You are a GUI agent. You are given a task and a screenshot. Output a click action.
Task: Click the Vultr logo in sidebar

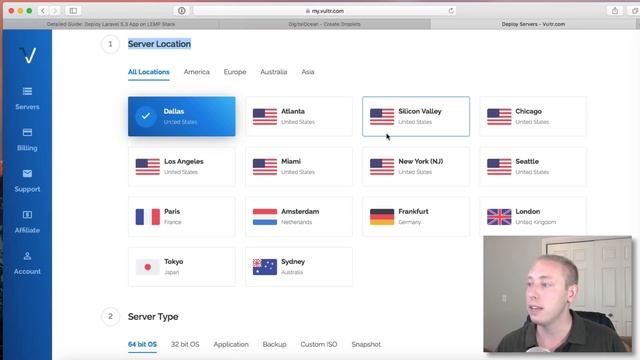28,55
